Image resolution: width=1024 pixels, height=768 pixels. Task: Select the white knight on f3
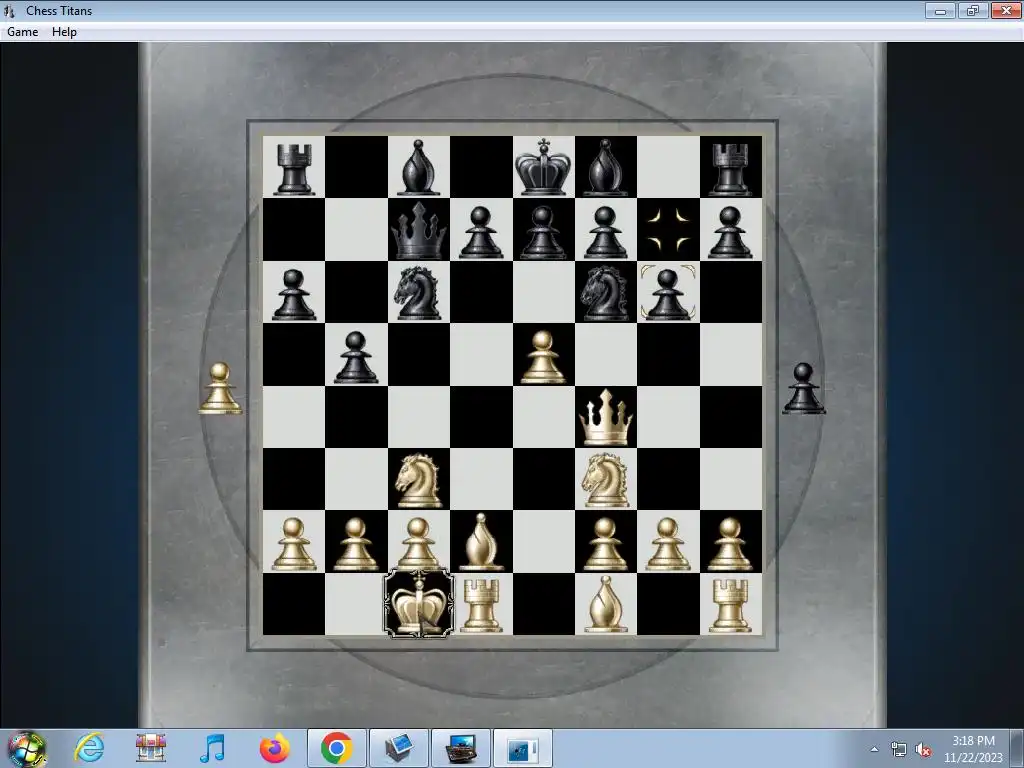point(606,480)
